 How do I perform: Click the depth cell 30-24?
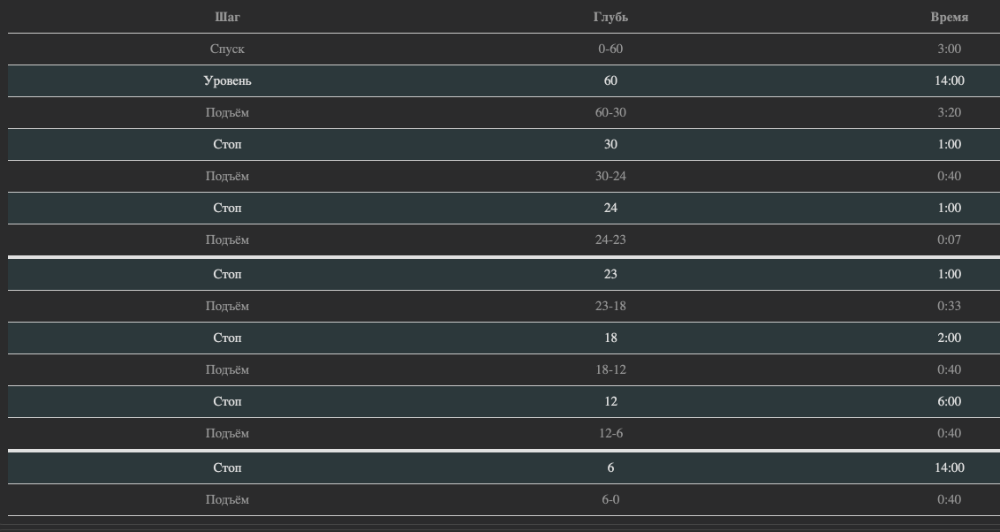(610, 176)
